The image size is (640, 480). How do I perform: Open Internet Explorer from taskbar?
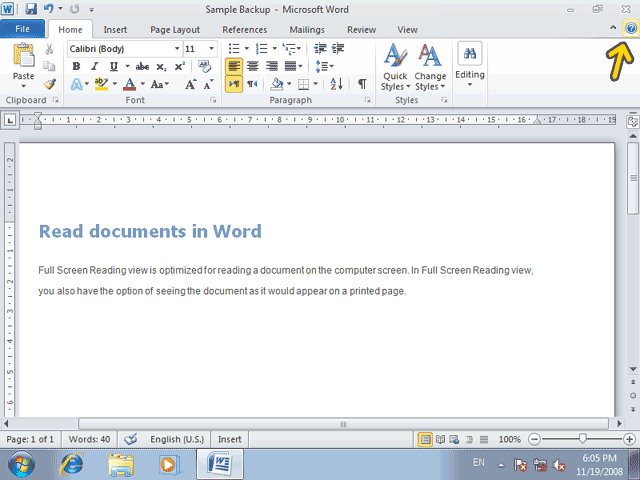pyautogui.click(x=72, y=464)
